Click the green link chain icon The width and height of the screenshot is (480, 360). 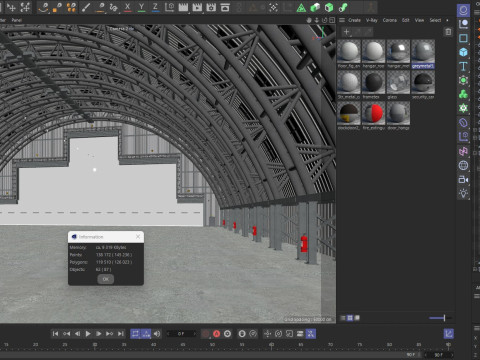point(343,7)
